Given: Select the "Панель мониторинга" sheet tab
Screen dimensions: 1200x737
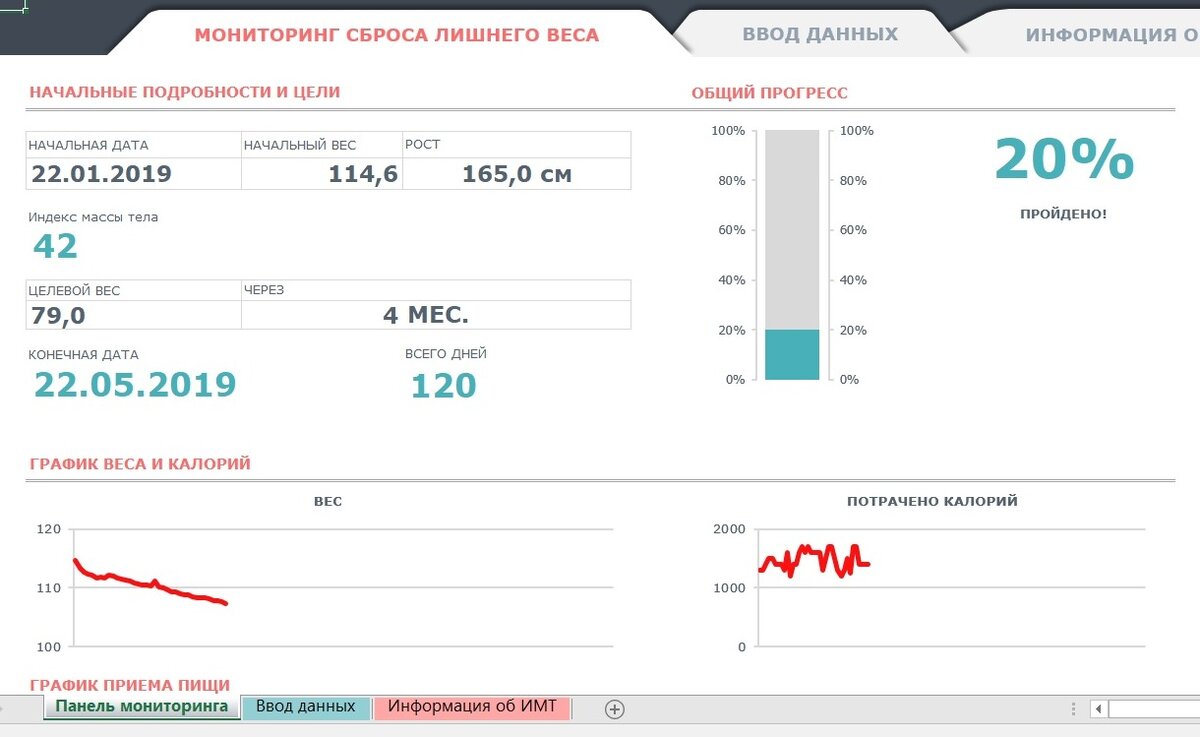Looking at the screenshot, I should click(x=138, y=706).
